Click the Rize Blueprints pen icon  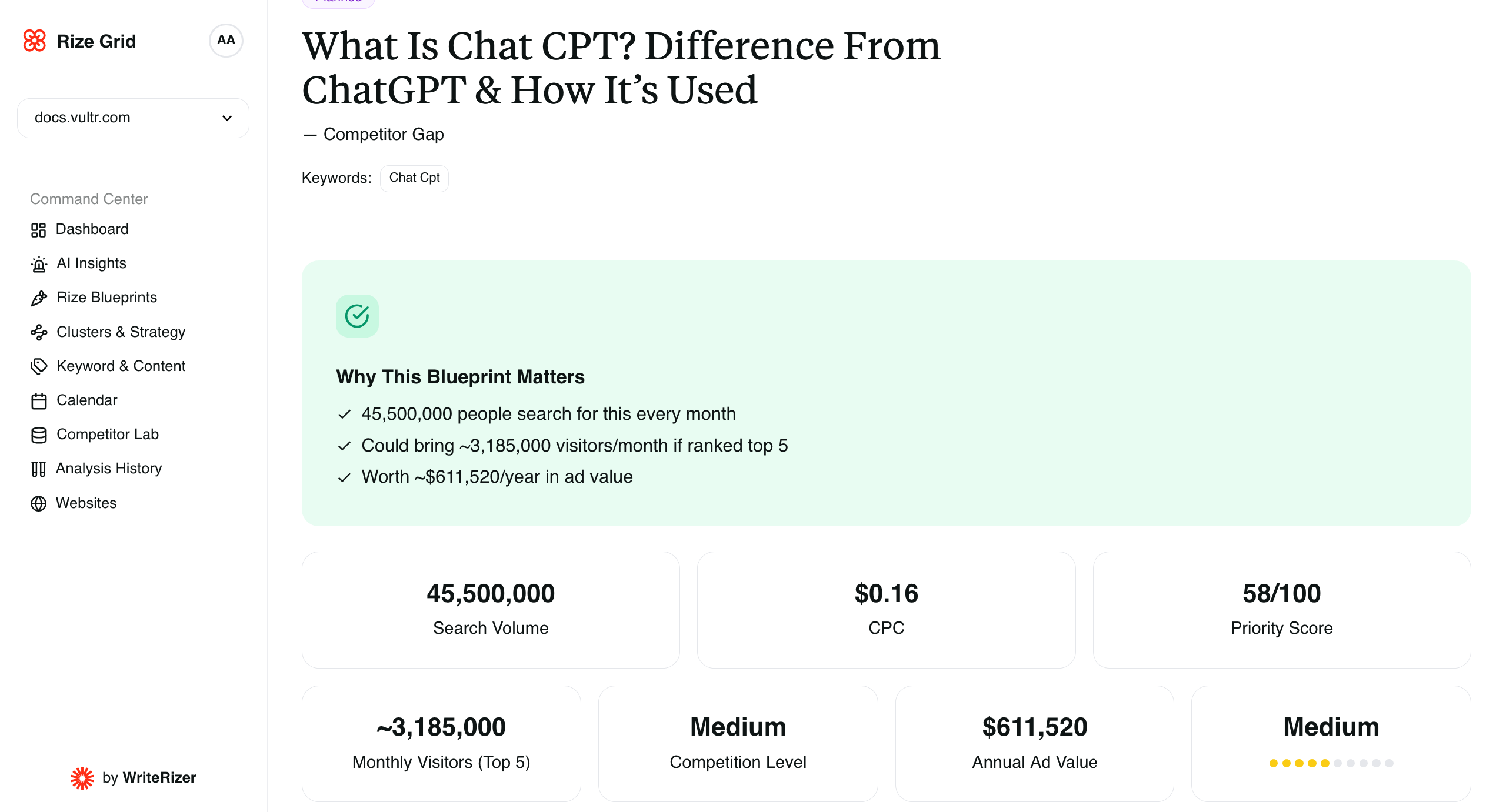[x=39, y=298]
